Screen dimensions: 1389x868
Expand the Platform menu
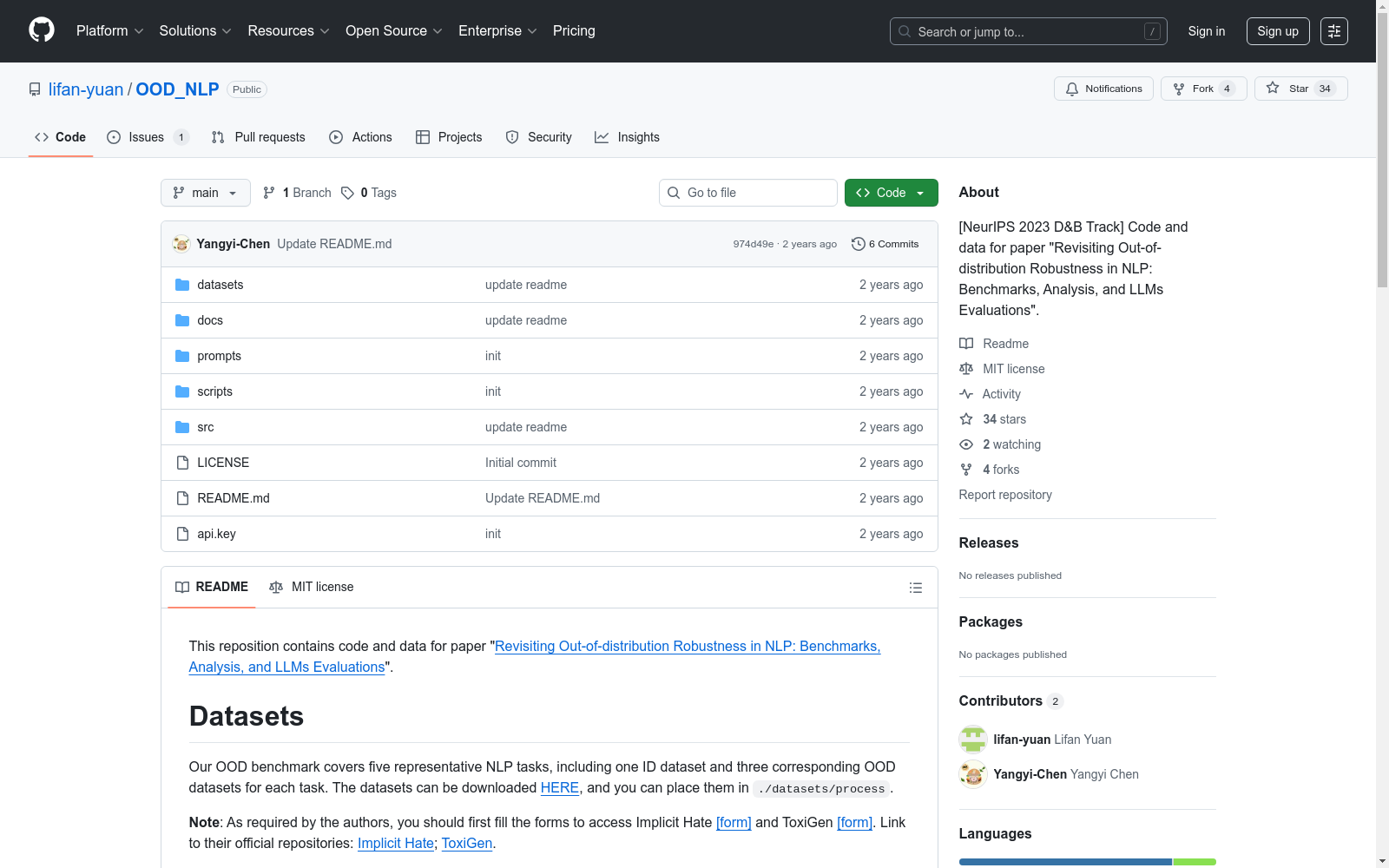(109, 31)
